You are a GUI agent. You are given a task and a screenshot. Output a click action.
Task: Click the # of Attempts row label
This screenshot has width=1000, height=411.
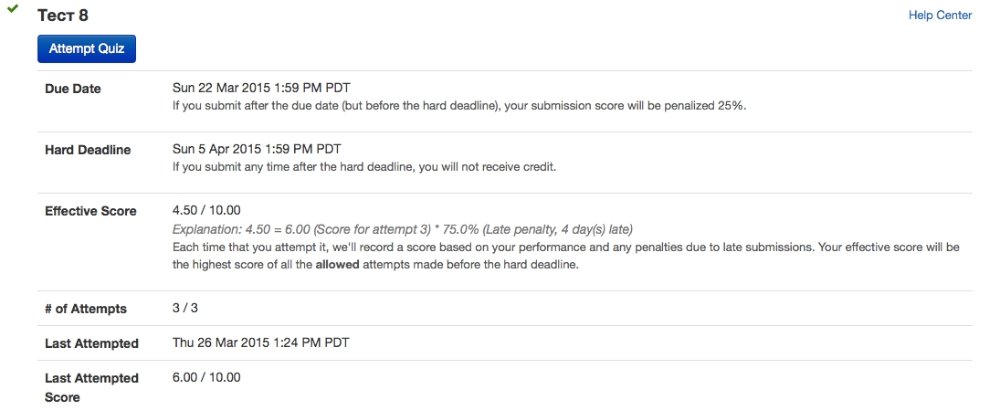pyautogui.click(x=85, y=309)
